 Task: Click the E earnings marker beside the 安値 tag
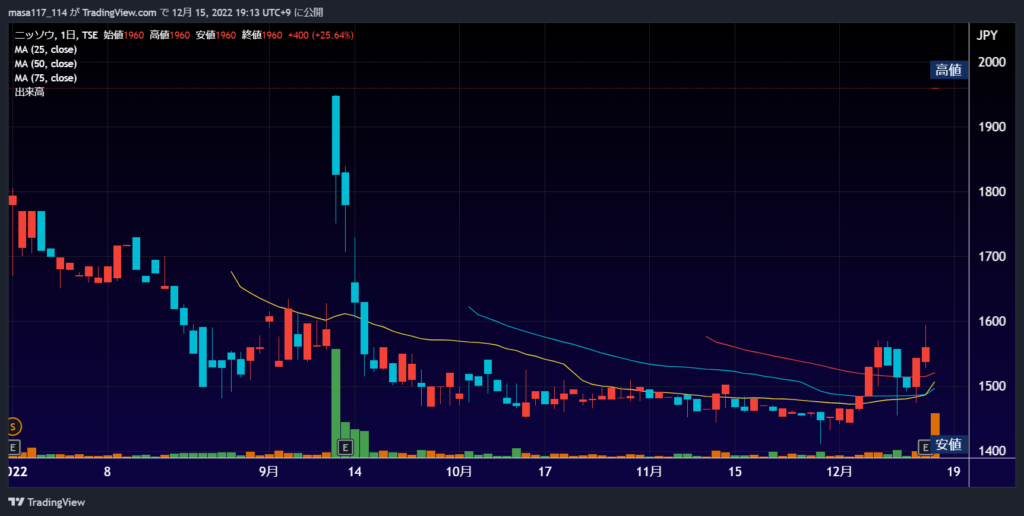coord(925,447)
